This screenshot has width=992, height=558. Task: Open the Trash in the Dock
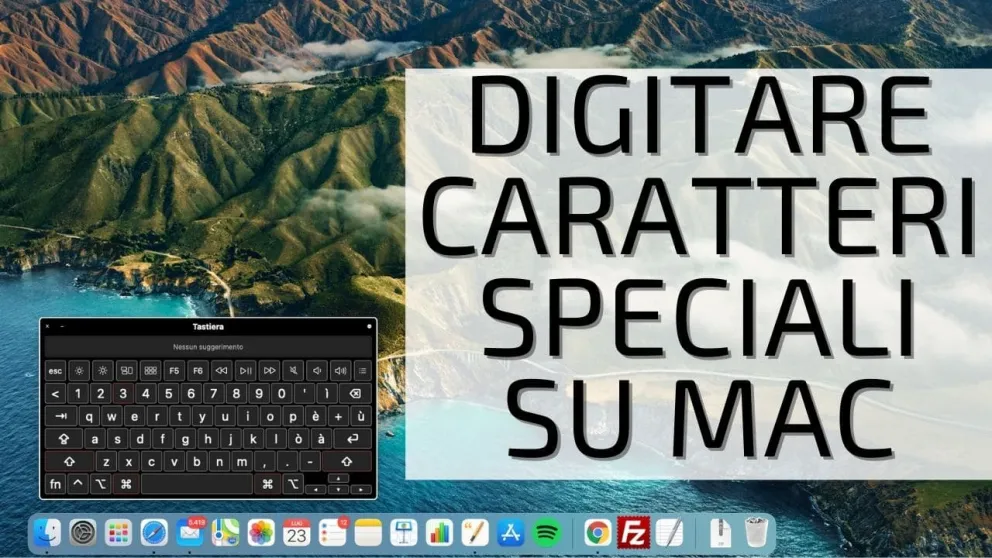(x=756, y=533)
